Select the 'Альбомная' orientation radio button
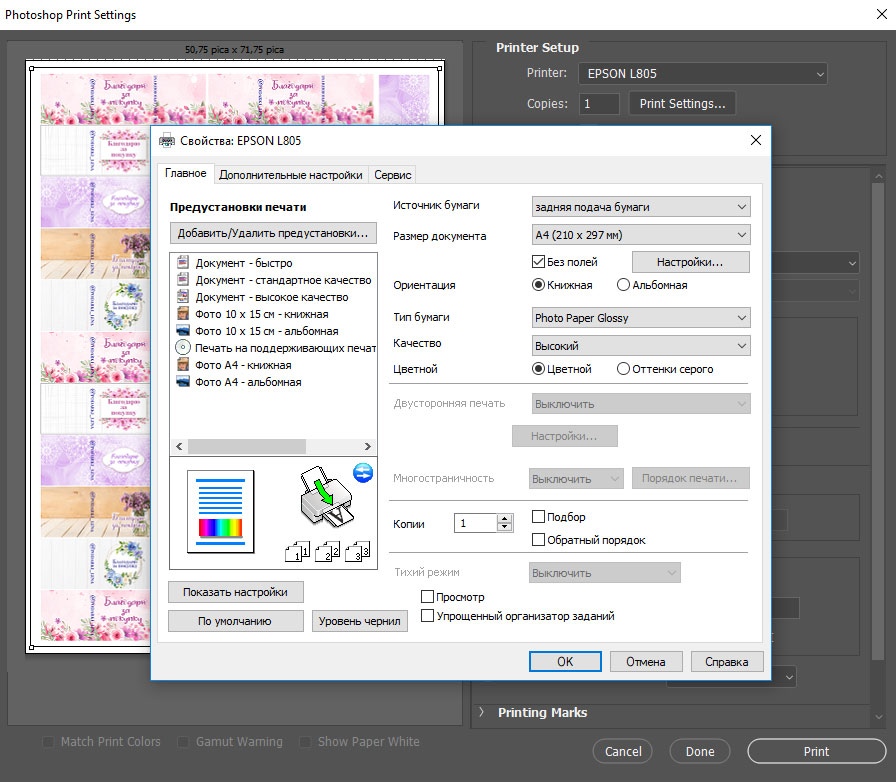The width and height of the screenshot is (896, 782). [623, 285]
